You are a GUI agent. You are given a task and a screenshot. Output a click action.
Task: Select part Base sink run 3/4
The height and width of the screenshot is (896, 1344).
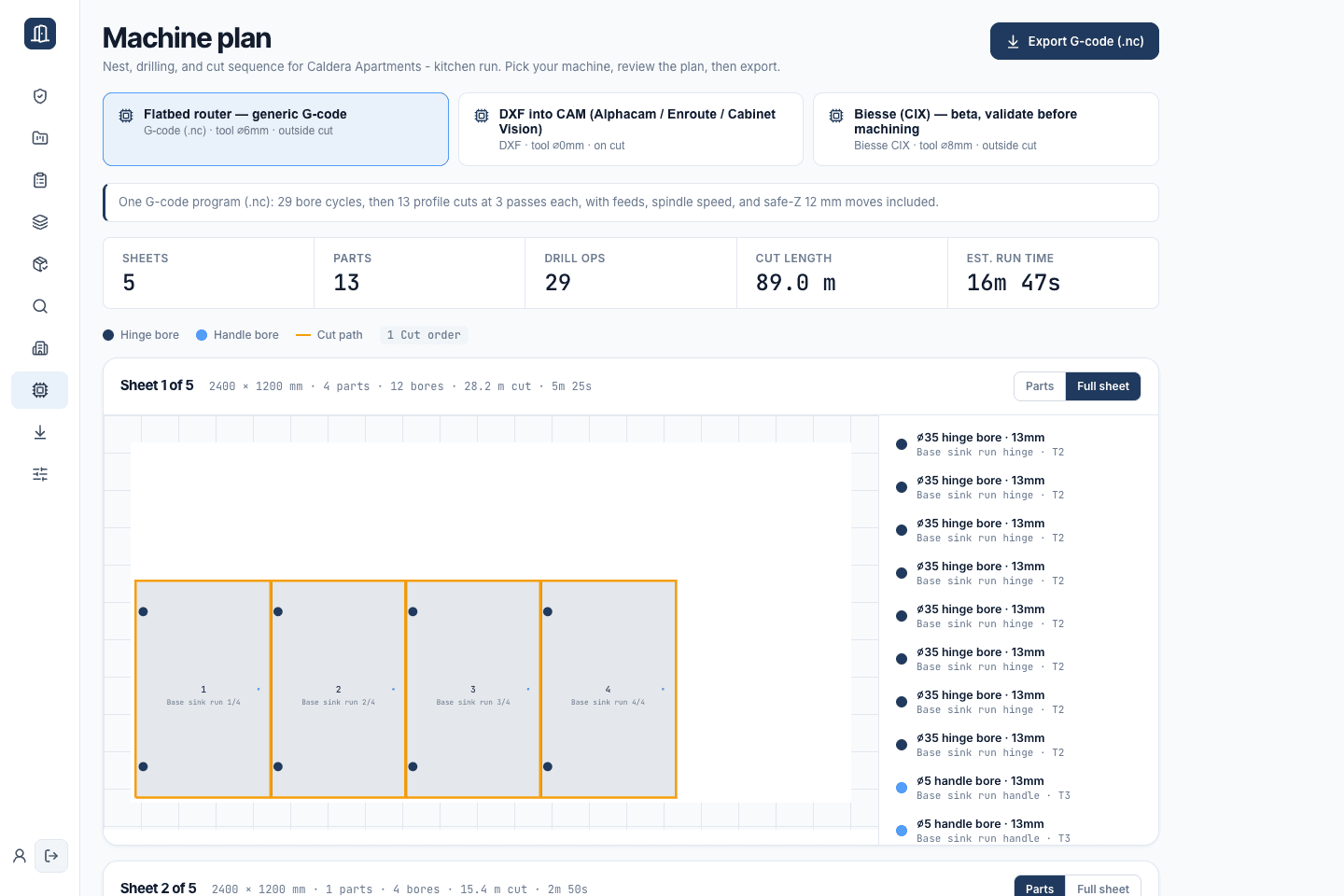pyautogui.click(x=473, y=690)
